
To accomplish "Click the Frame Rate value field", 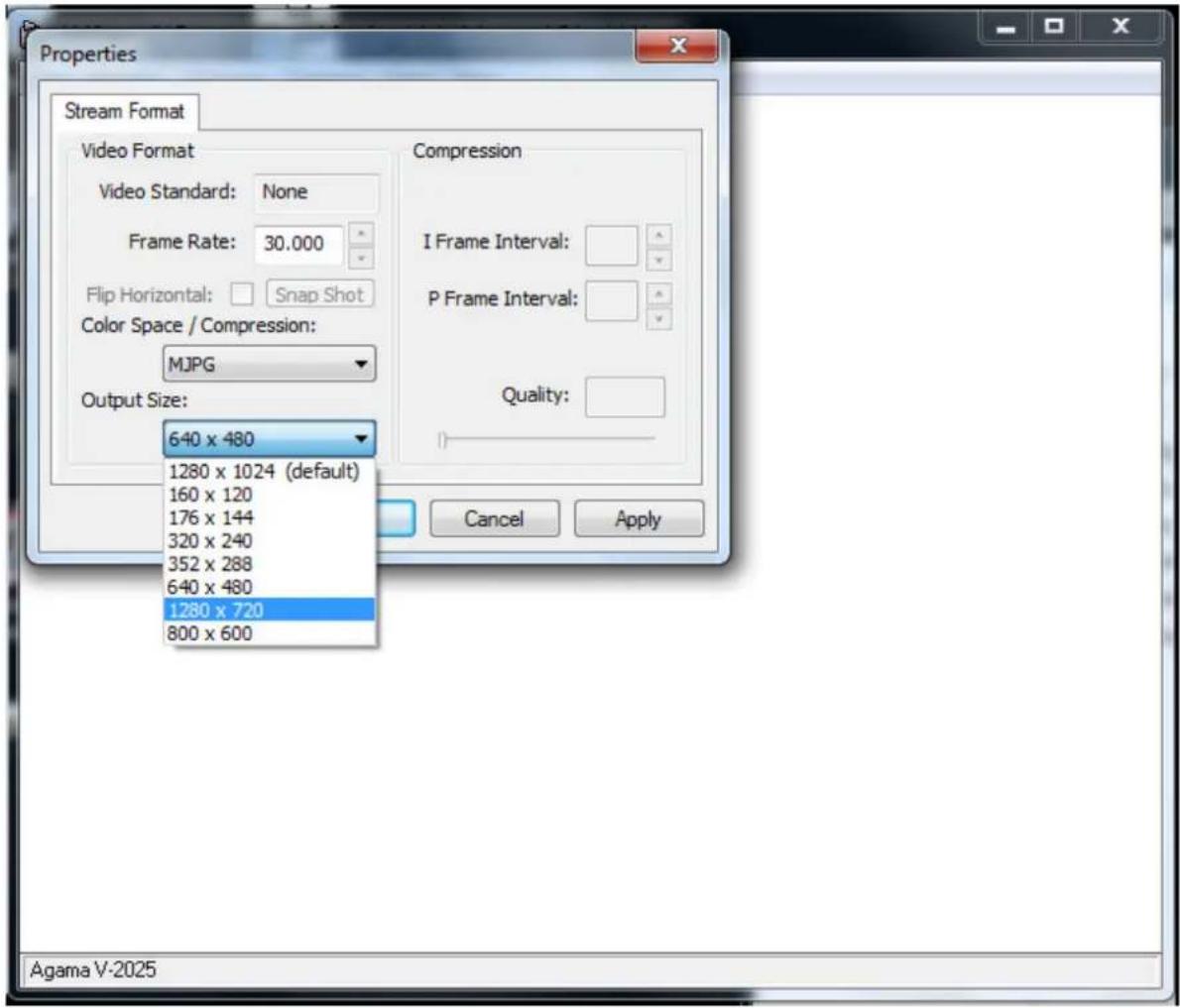I will tap(298, 244).
